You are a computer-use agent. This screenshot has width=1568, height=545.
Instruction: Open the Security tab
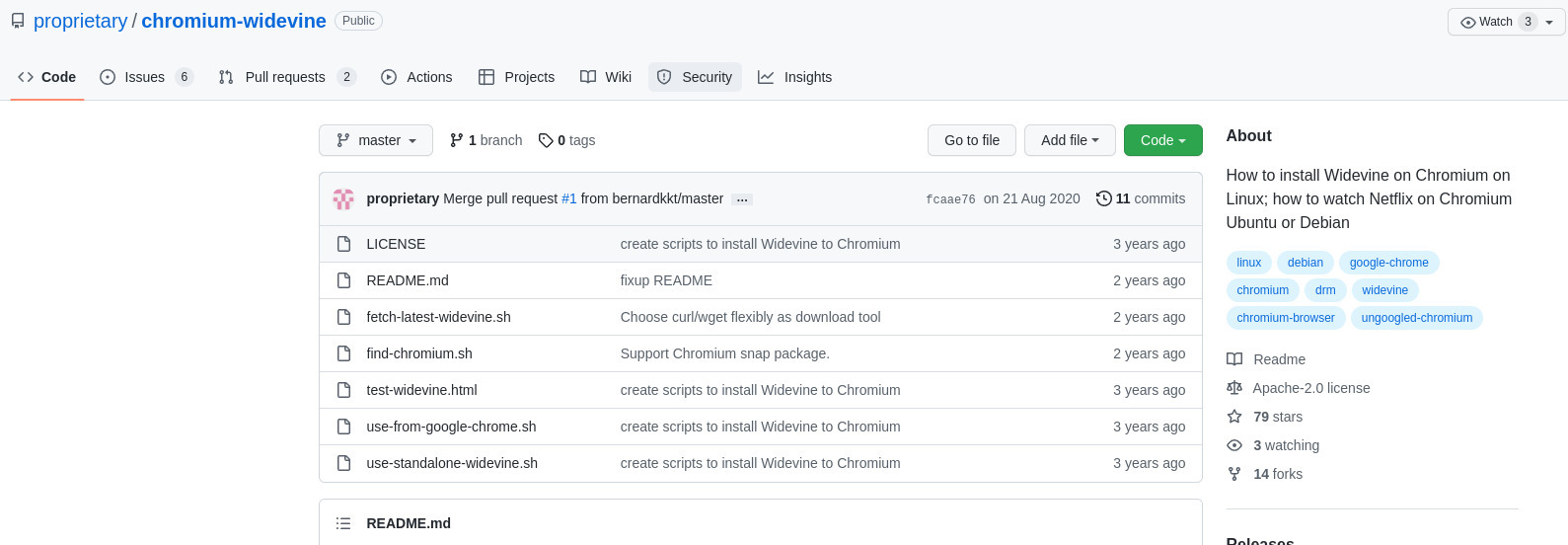click(x=695, y=77)
